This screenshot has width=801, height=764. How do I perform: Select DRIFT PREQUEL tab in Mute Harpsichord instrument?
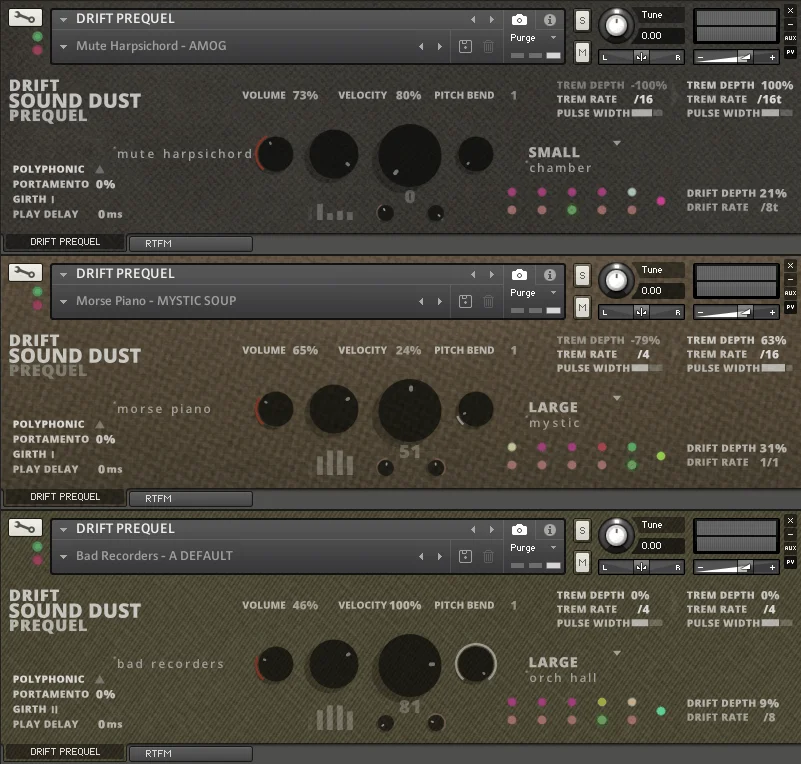(65, 242)
